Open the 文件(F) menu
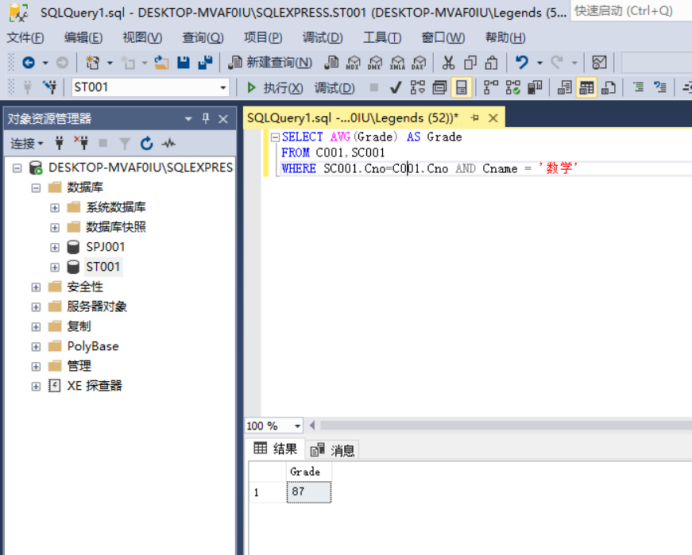 [25, 38]
